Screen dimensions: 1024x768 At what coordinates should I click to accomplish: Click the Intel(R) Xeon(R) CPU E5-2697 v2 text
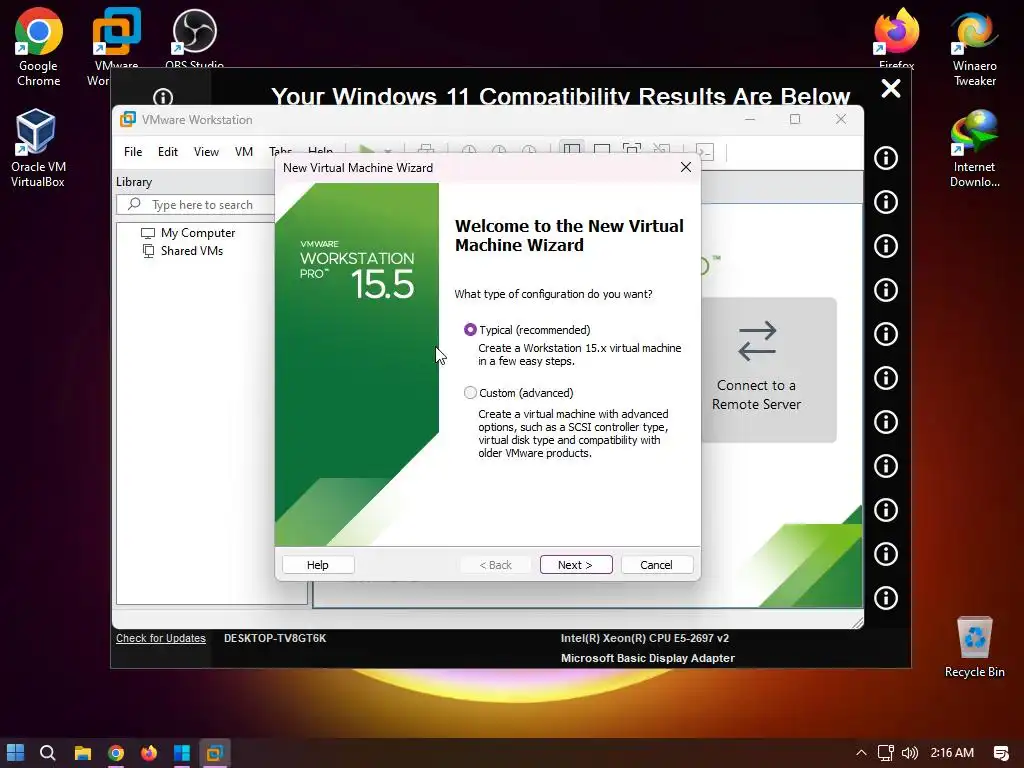[645, 638]
